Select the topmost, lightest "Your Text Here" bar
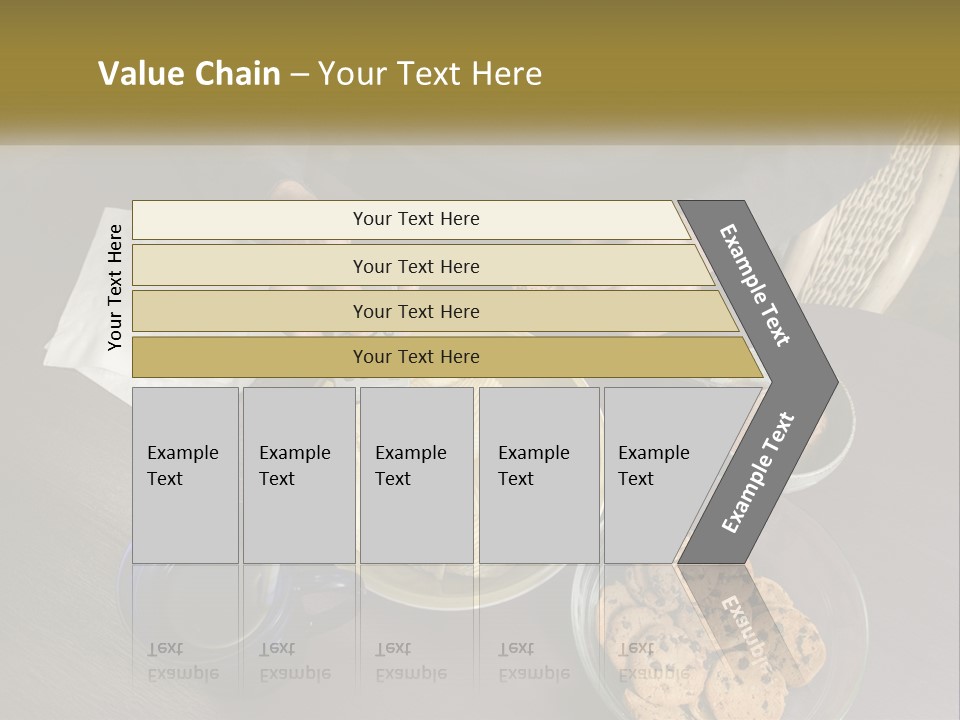The width and height of the screenshot is (960, 720). coord(415,219)
